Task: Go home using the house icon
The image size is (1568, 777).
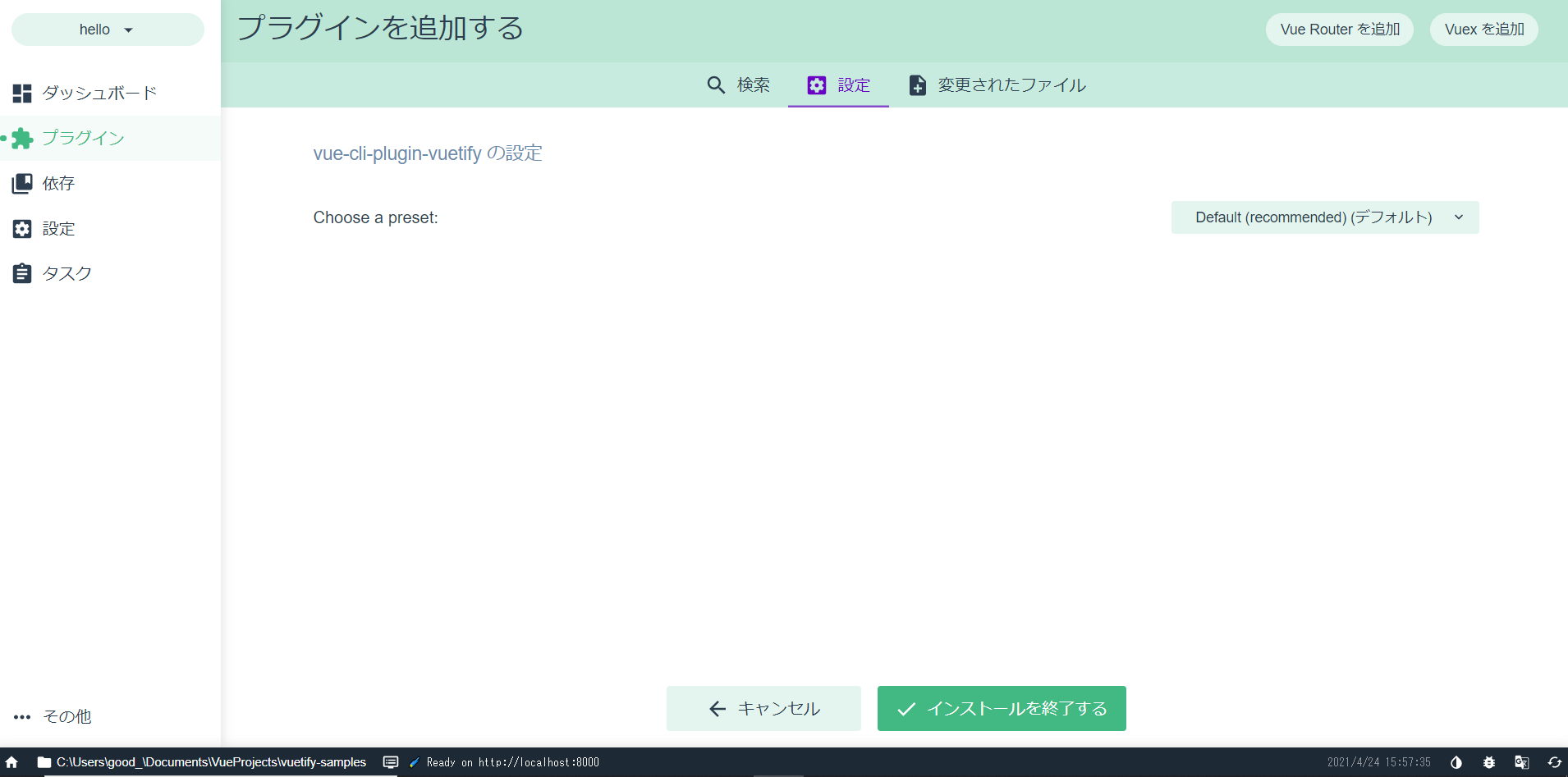Action: [x=11, y=762]
